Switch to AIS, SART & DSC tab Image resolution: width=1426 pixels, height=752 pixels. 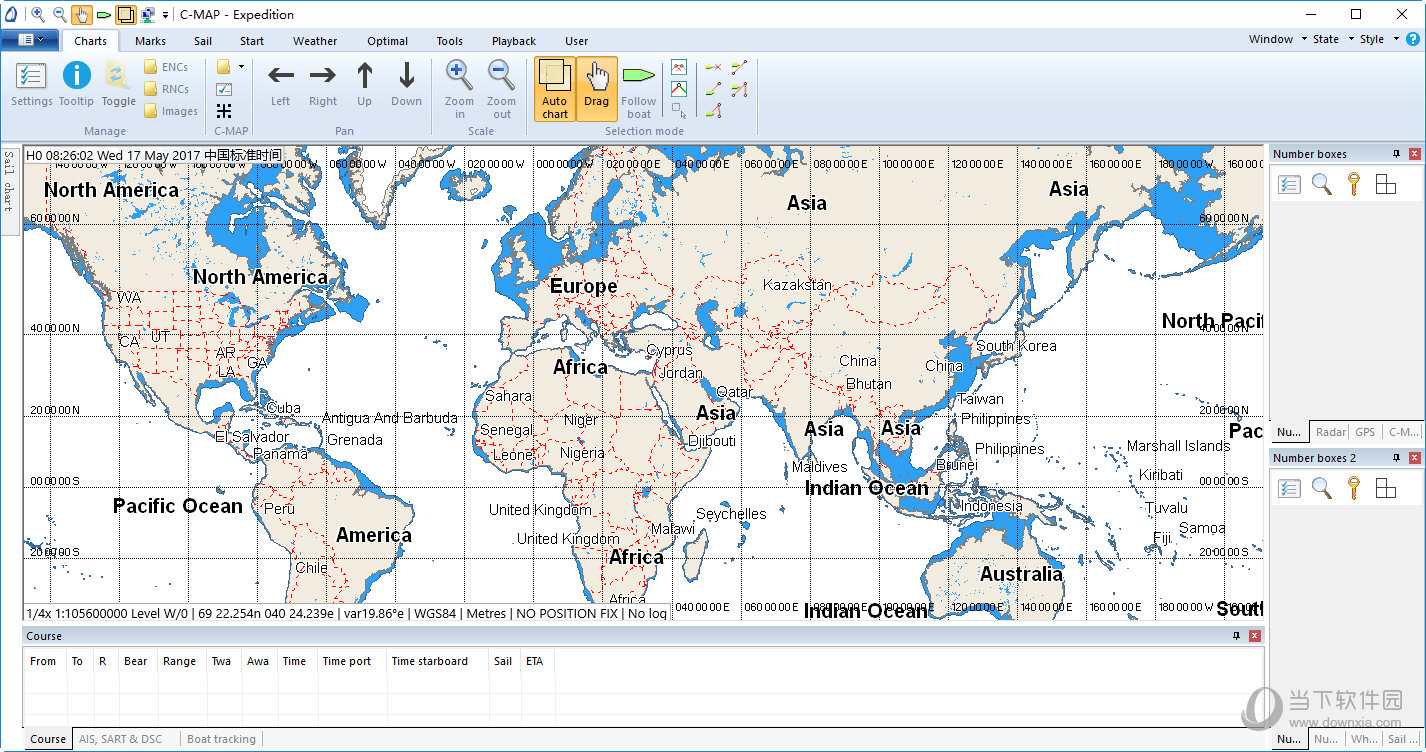tap(120, 739)
